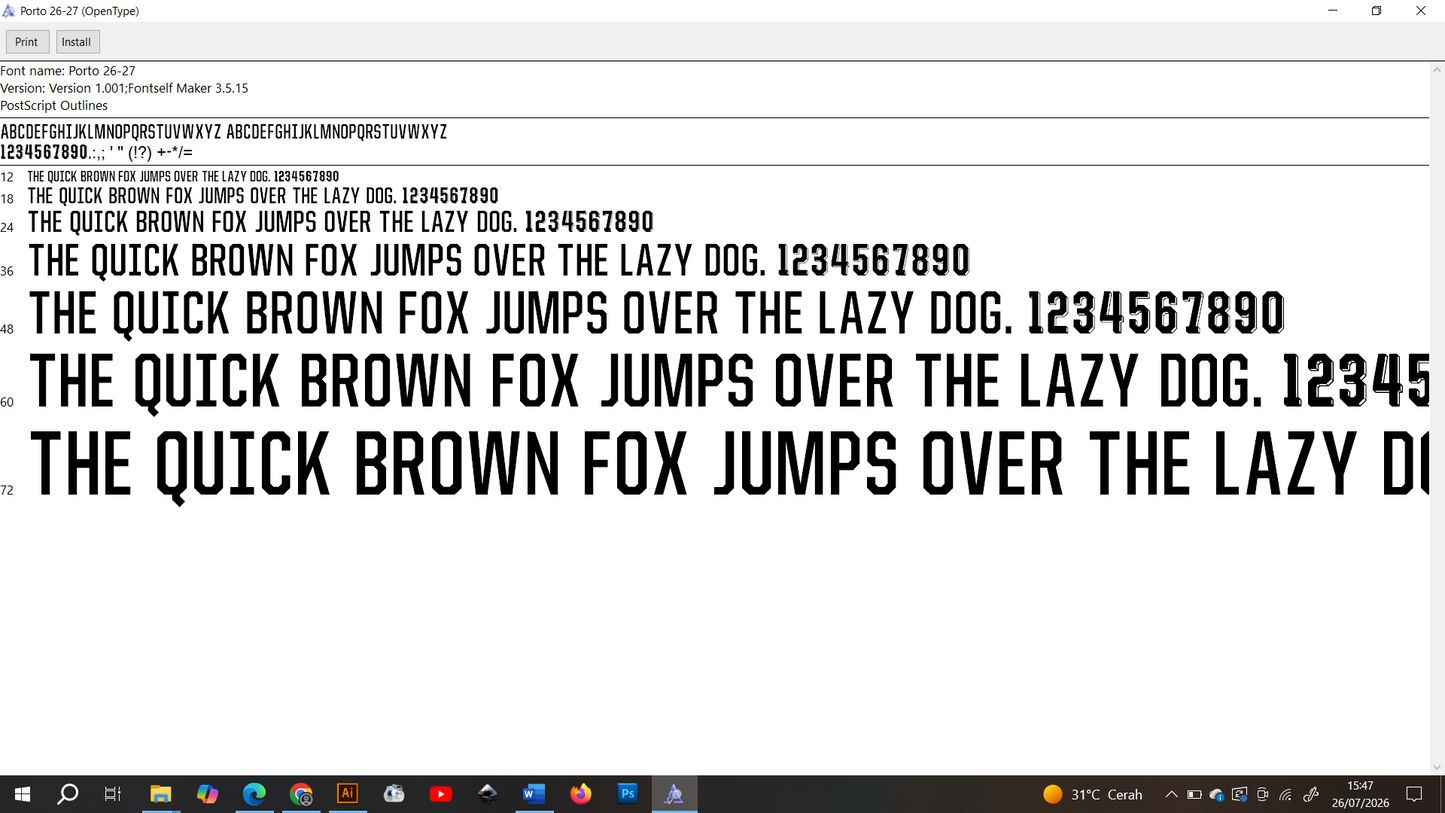Click the size 36 pangram sample
Image resolution: width=1445 pixels, height=813 pixels.
click(x=499, y=261)
